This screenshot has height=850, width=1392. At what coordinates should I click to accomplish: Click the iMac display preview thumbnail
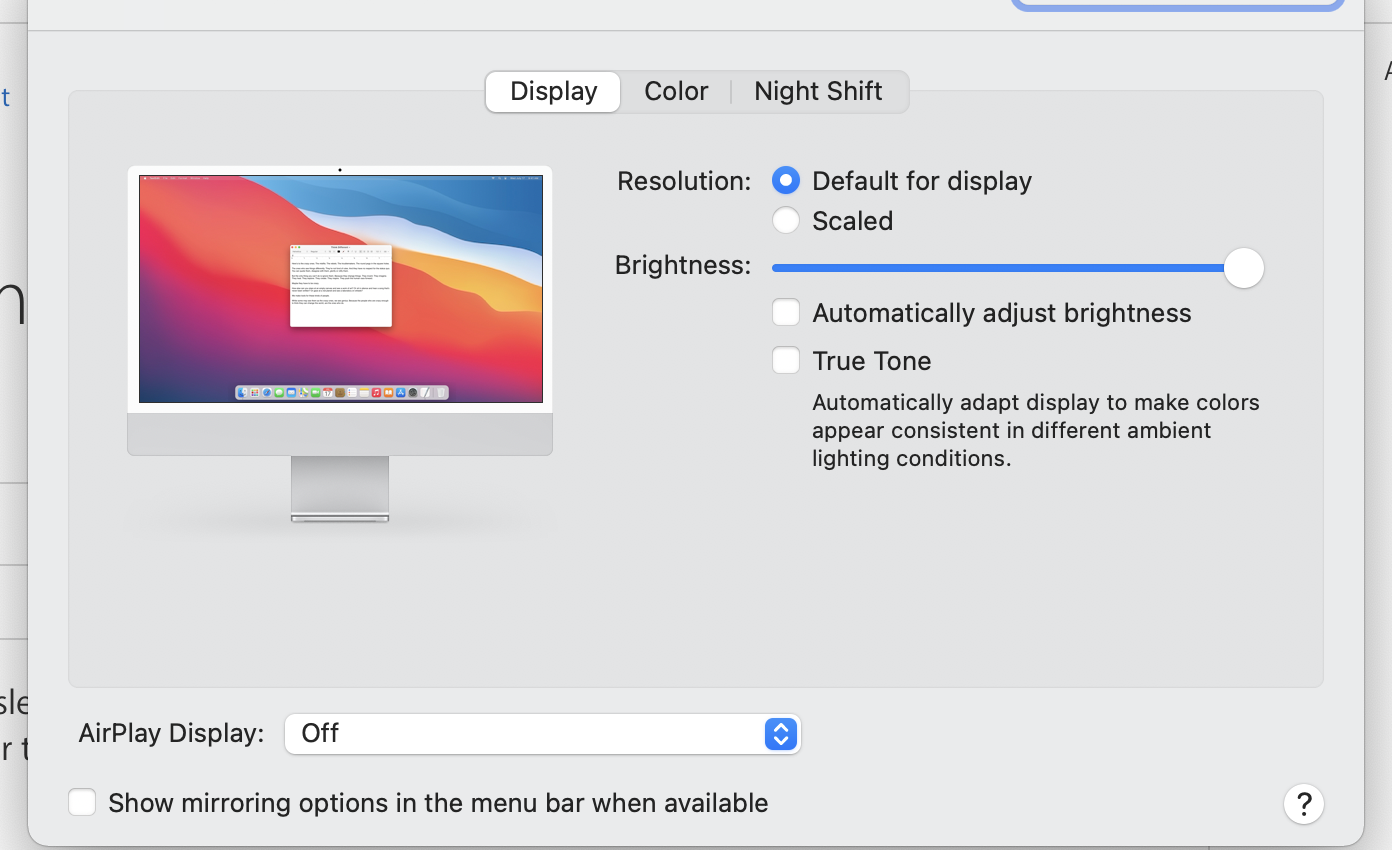(340, 288)
